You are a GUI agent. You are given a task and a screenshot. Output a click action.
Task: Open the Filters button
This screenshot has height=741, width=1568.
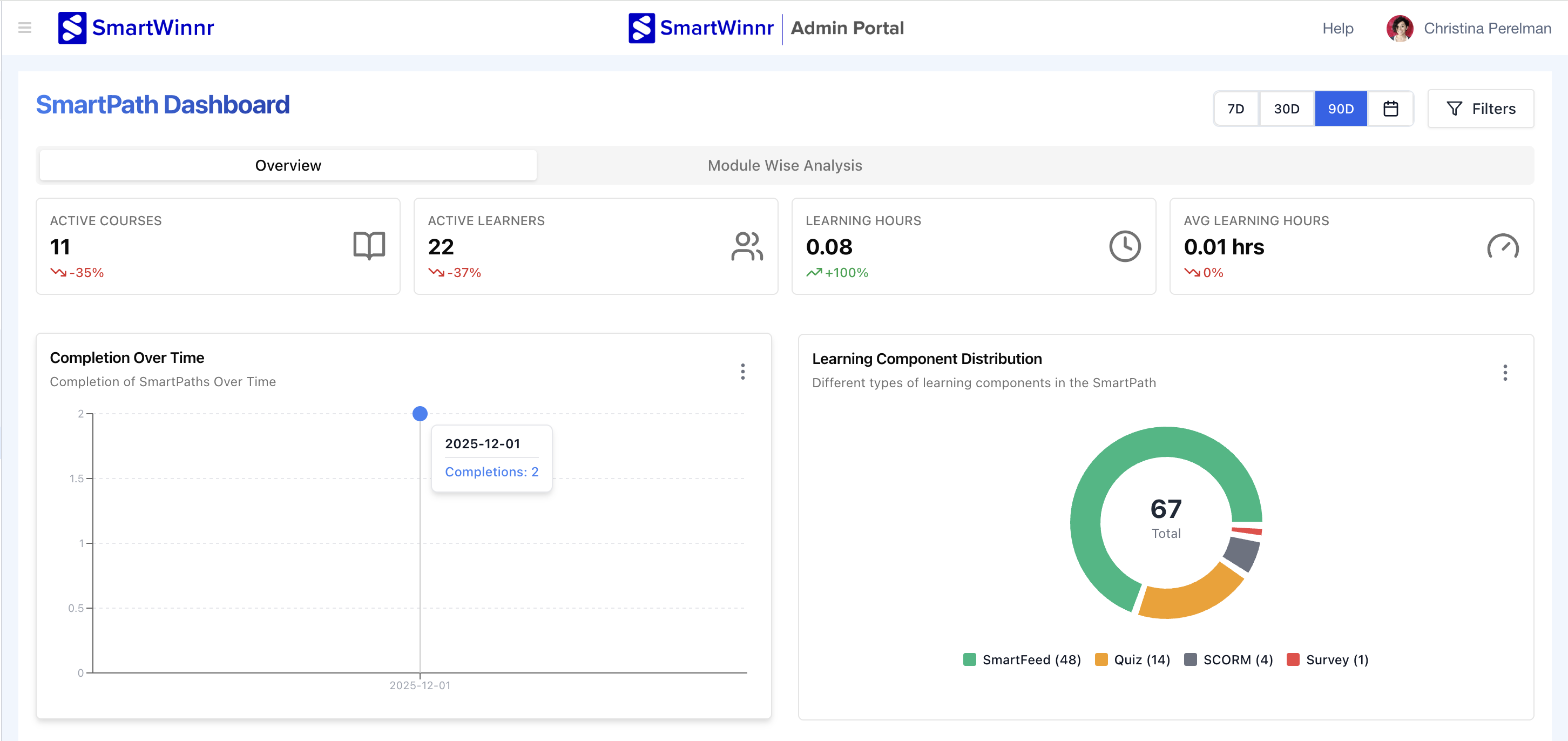pyautogui.click(x=1481, y=109)
